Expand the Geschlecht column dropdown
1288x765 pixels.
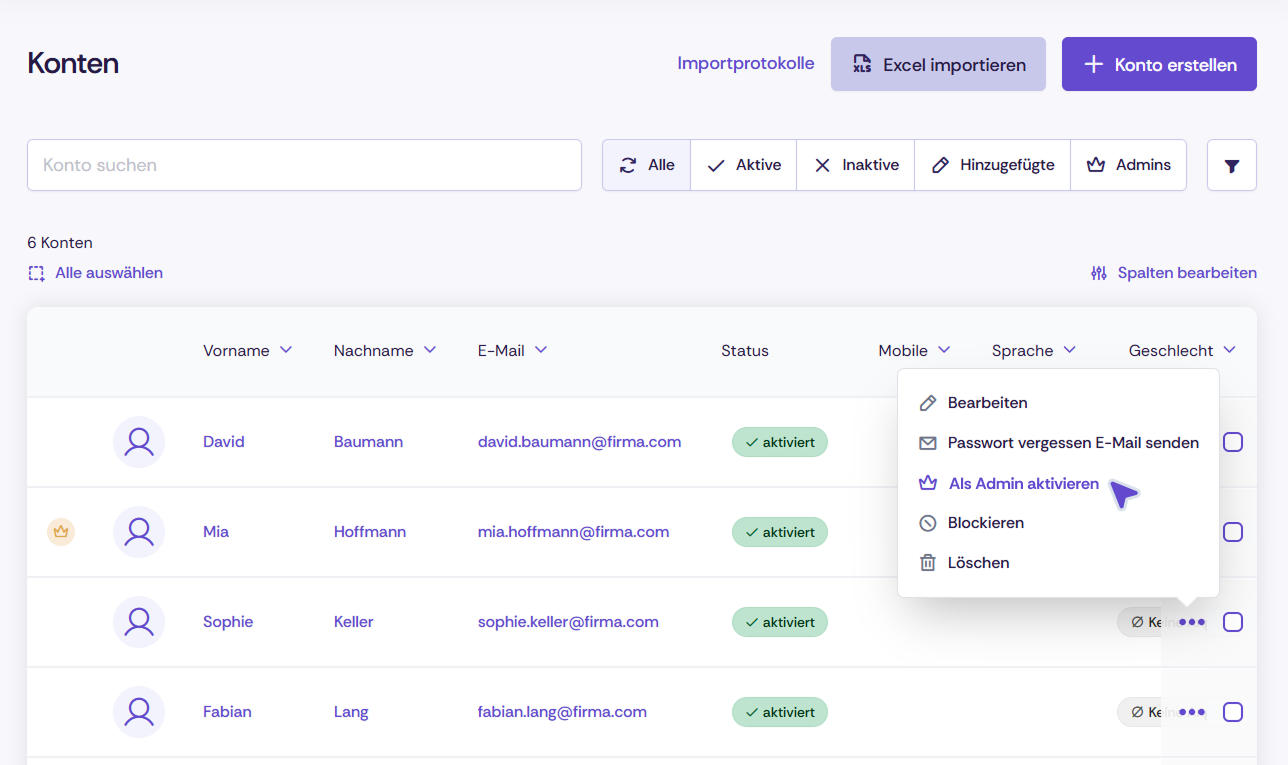pos(1229,350)
